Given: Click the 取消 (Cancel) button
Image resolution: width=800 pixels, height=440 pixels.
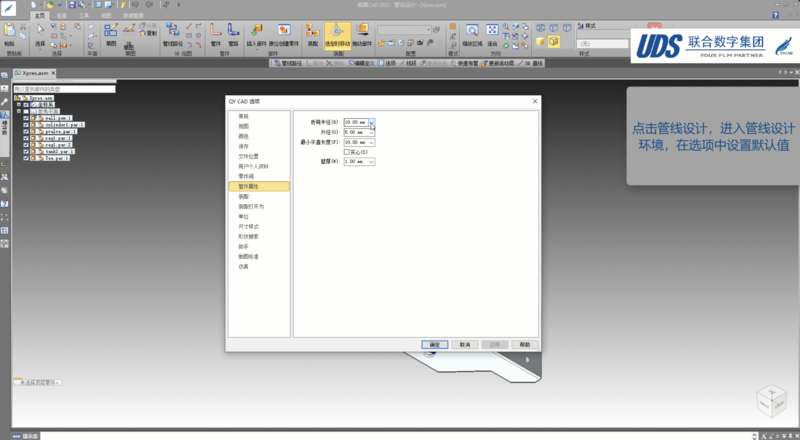Looking at the screenshot, I should pyautogui.click(x=464, y=344).
